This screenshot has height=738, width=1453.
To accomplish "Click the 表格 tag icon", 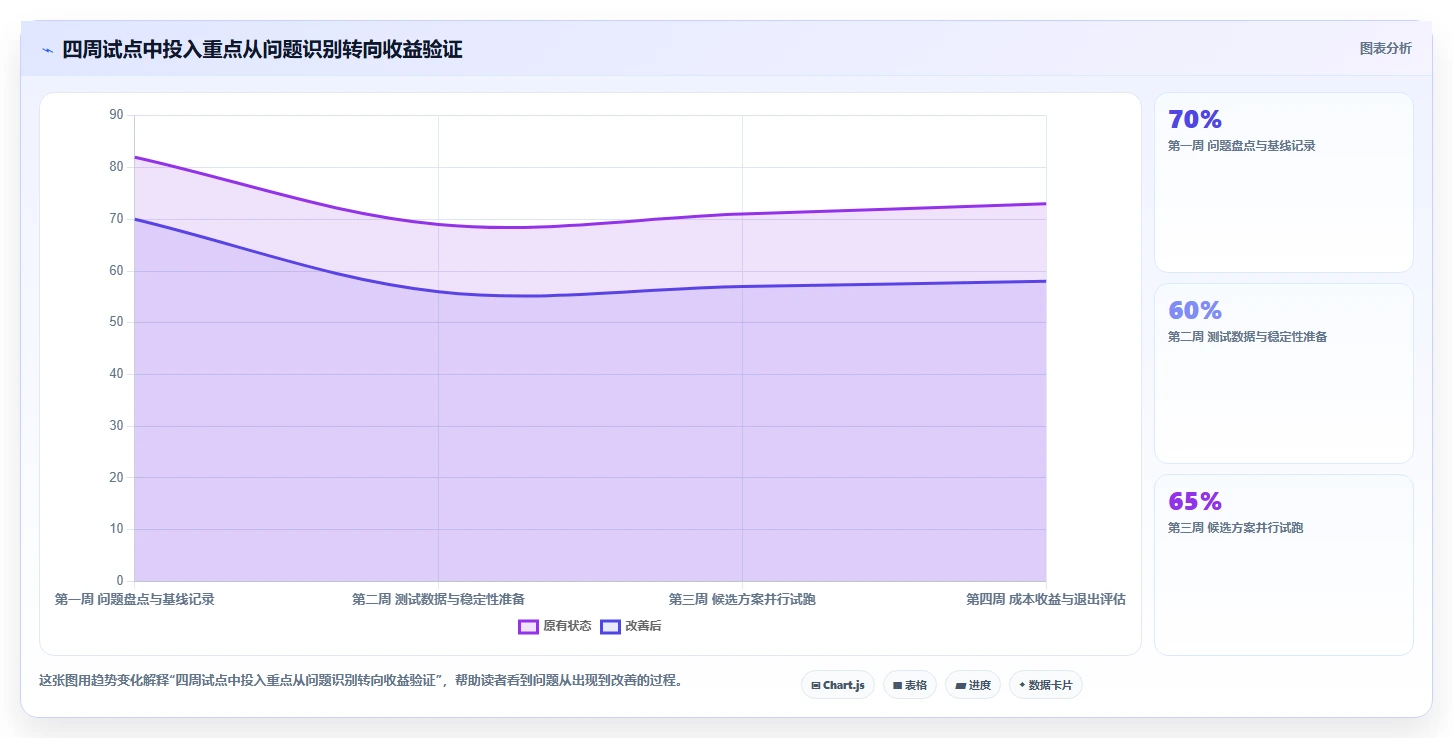I will point(898,686).
